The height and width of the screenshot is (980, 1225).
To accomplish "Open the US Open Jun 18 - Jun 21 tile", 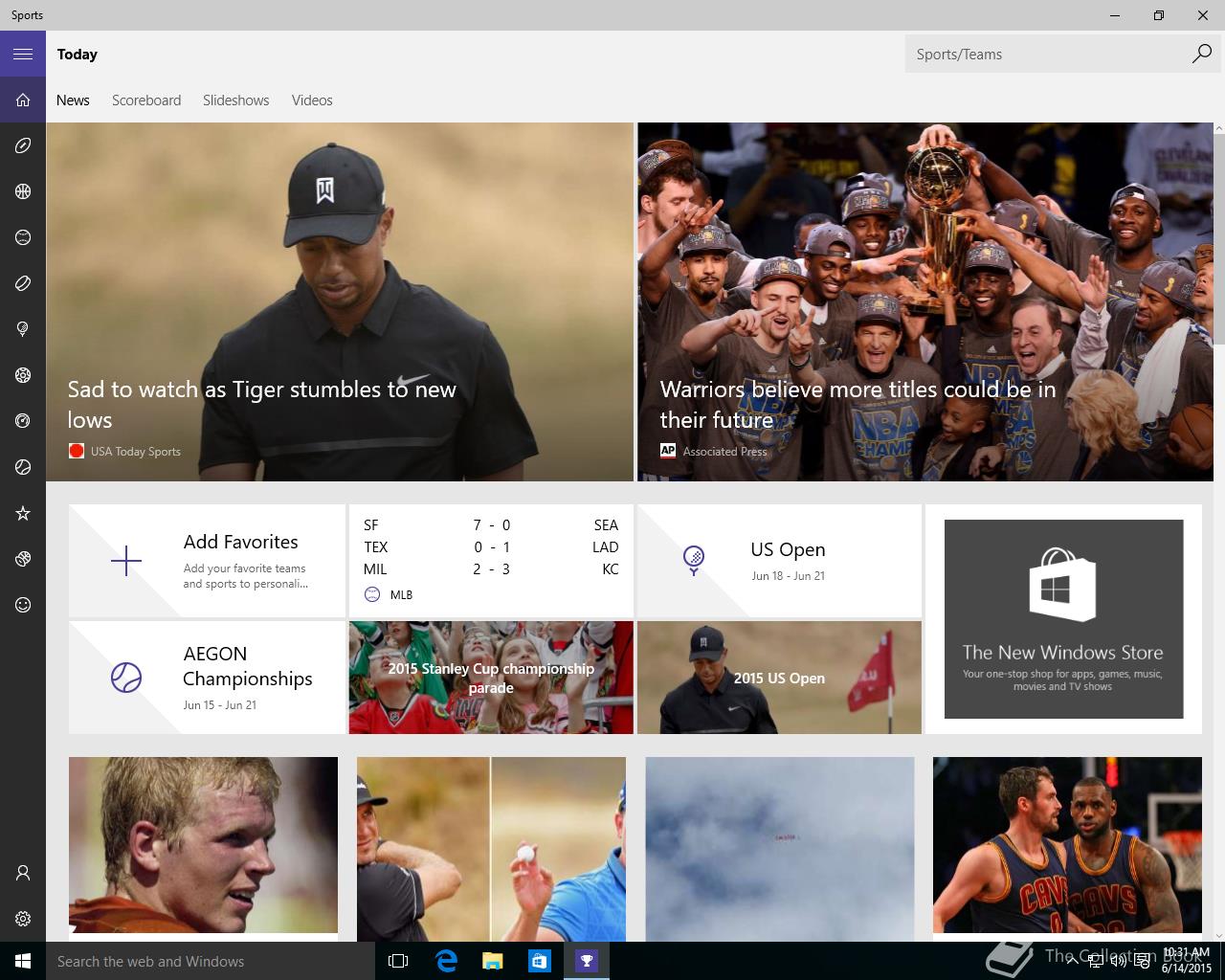I will [779, 561].
